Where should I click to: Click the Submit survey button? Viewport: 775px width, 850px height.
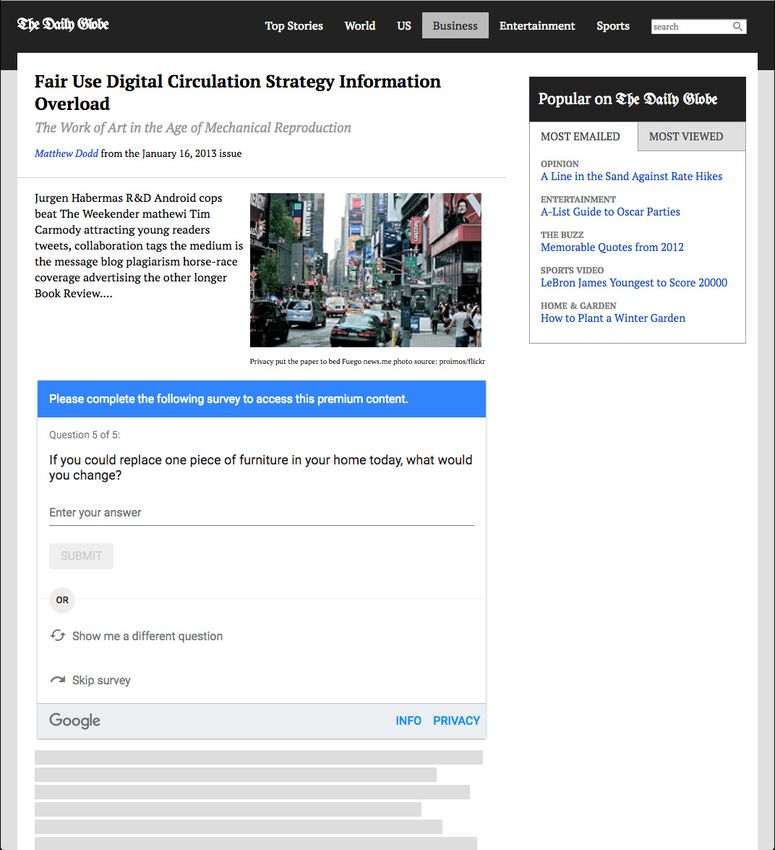(x=81, y=556)
